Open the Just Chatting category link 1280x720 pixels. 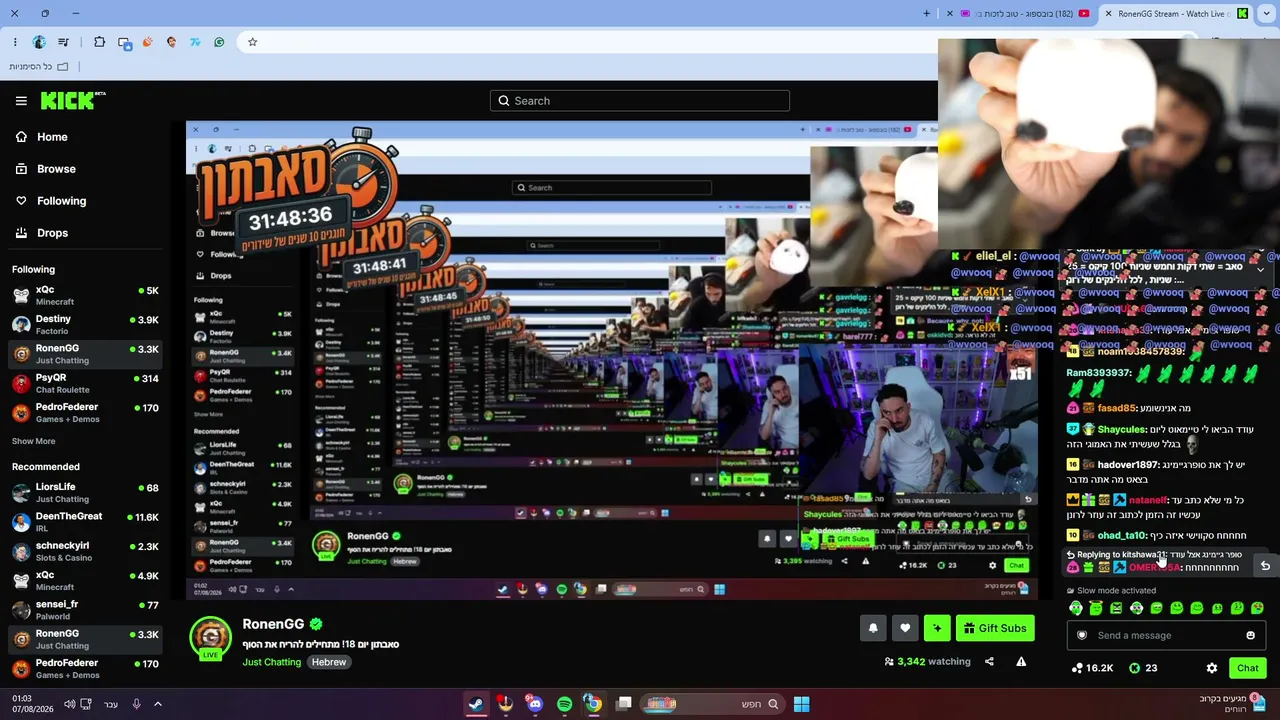coord(271,662)
